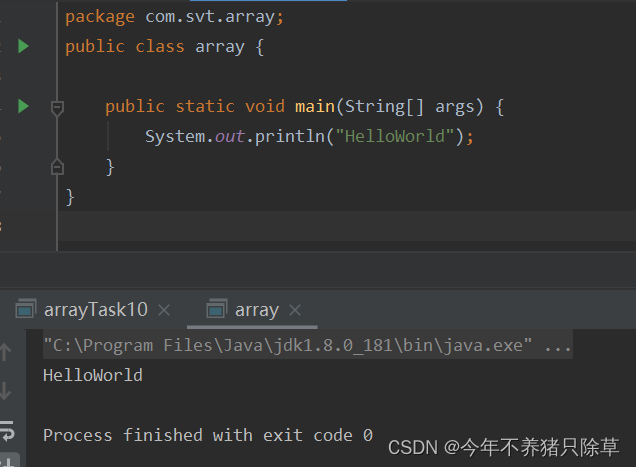Collapse fold marker at main's closing brace

pos(57,166)
